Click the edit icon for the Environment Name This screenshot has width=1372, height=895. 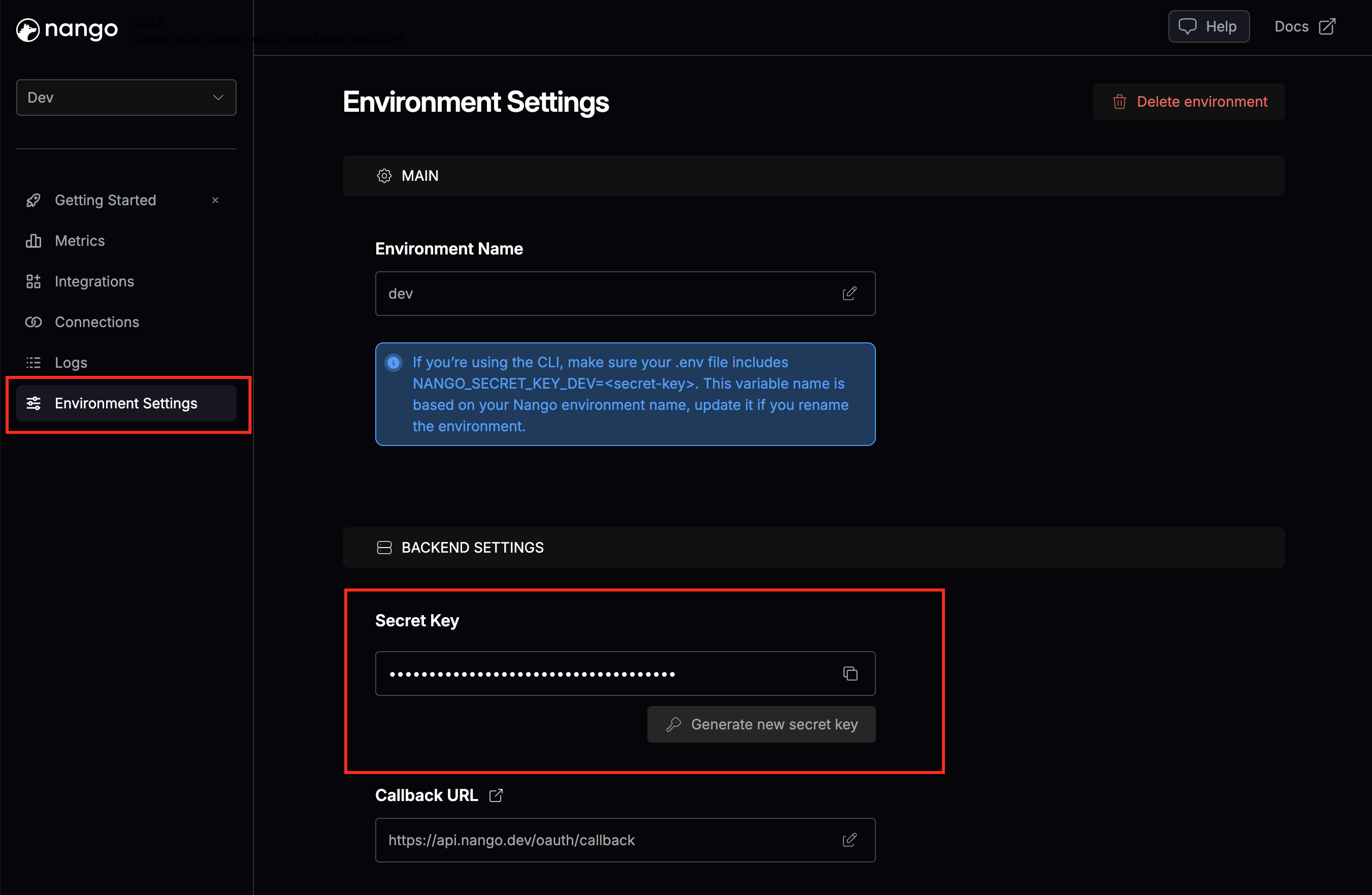tap(849, 294)
